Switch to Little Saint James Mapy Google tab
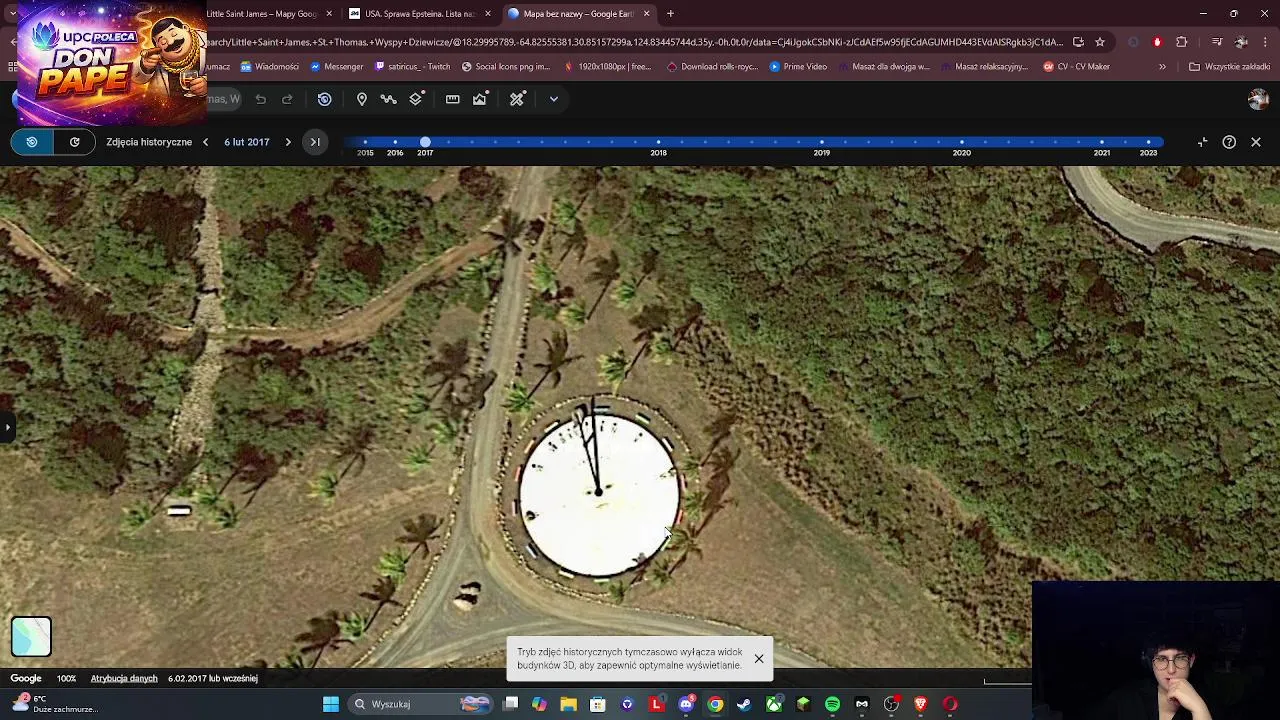Screen dimensions: 1280x720 [x=263, y=14]
